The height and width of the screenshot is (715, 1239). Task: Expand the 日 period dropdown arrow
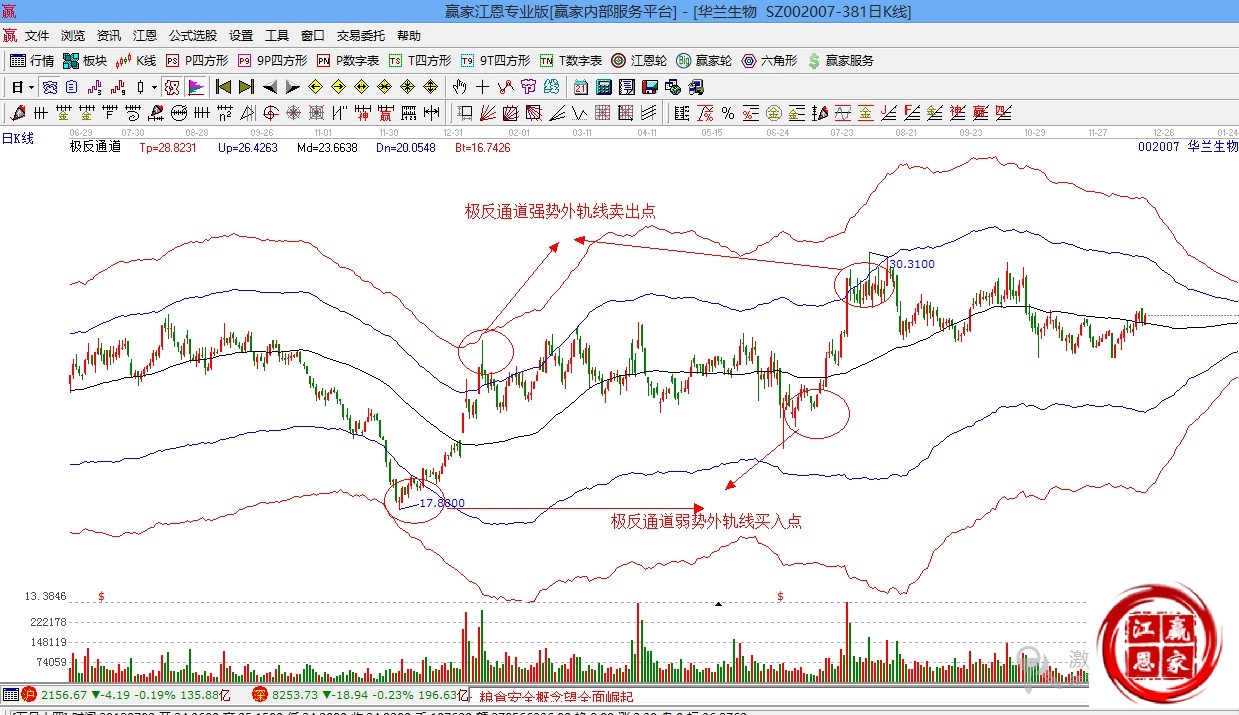pyautogui.click(x=31, y=87)
